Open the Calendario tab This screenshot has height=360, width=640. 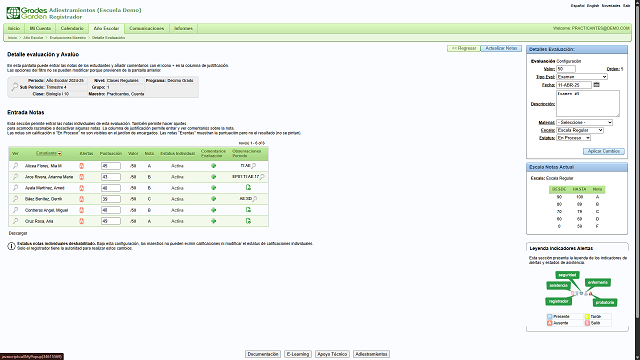pyautogui.click(x=72, y=28)
